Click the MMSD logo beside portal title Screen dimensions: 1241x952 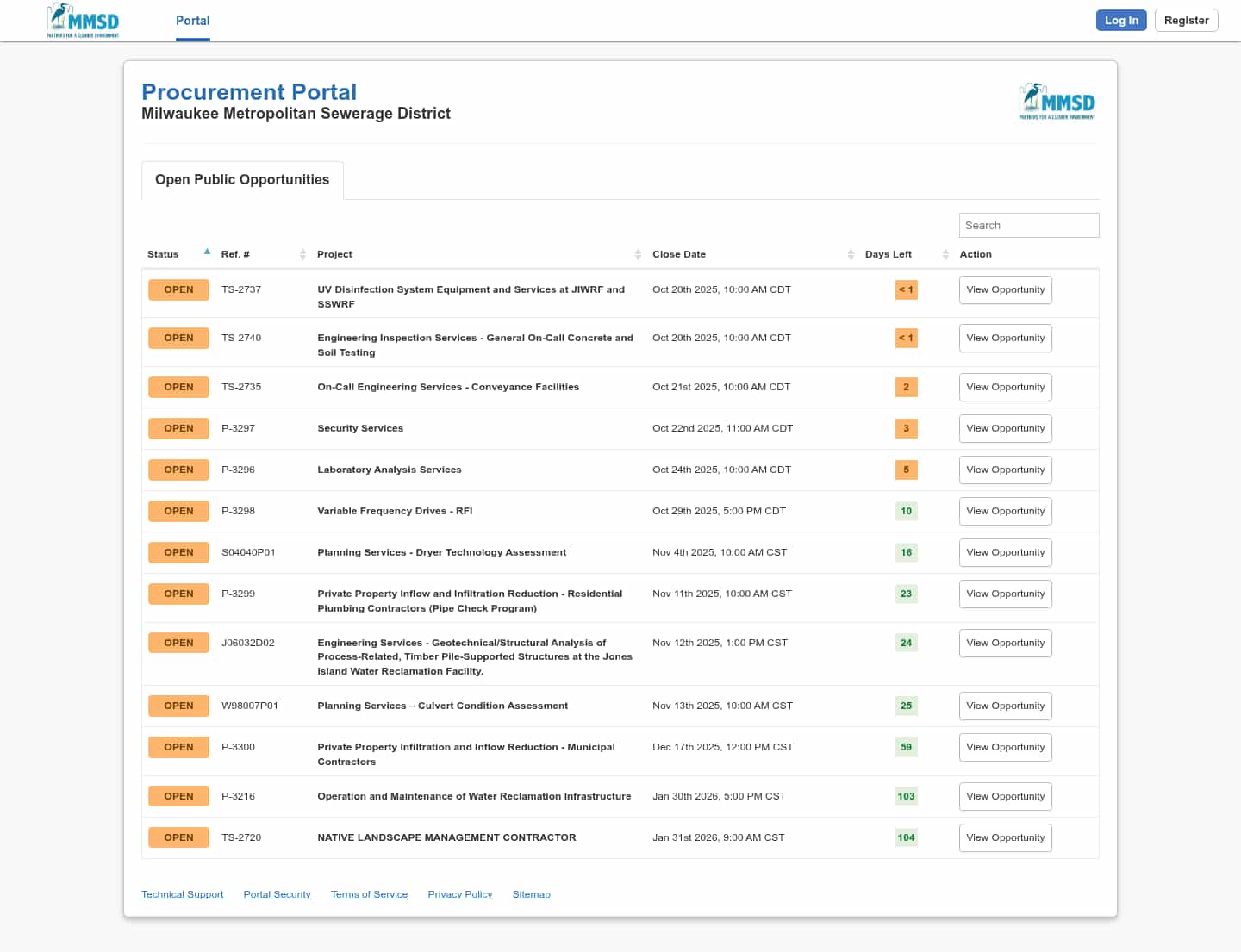(1057, 103)
